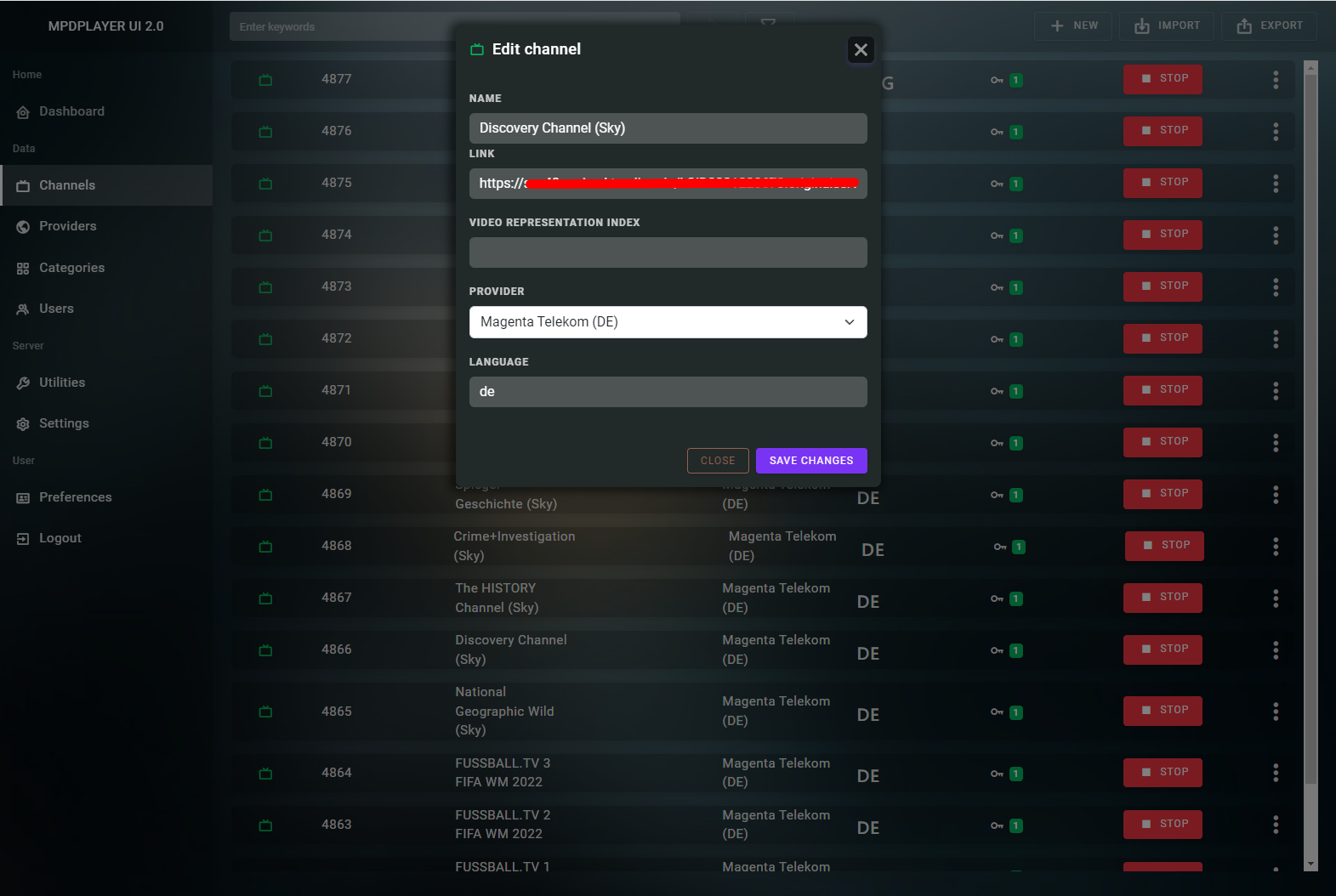Open three-dot menu for channel 4863
Screen dimensions: 1336x896
1275,825
